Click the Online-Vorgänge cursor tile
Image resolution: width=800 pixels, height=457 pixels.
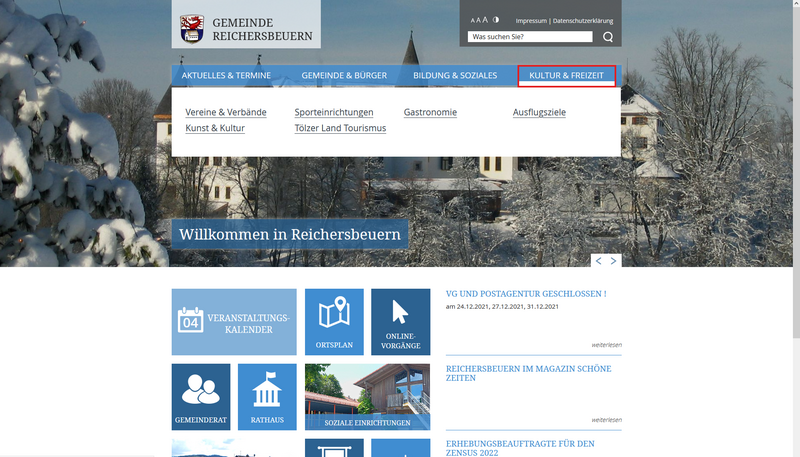click(x=400, y=322)
